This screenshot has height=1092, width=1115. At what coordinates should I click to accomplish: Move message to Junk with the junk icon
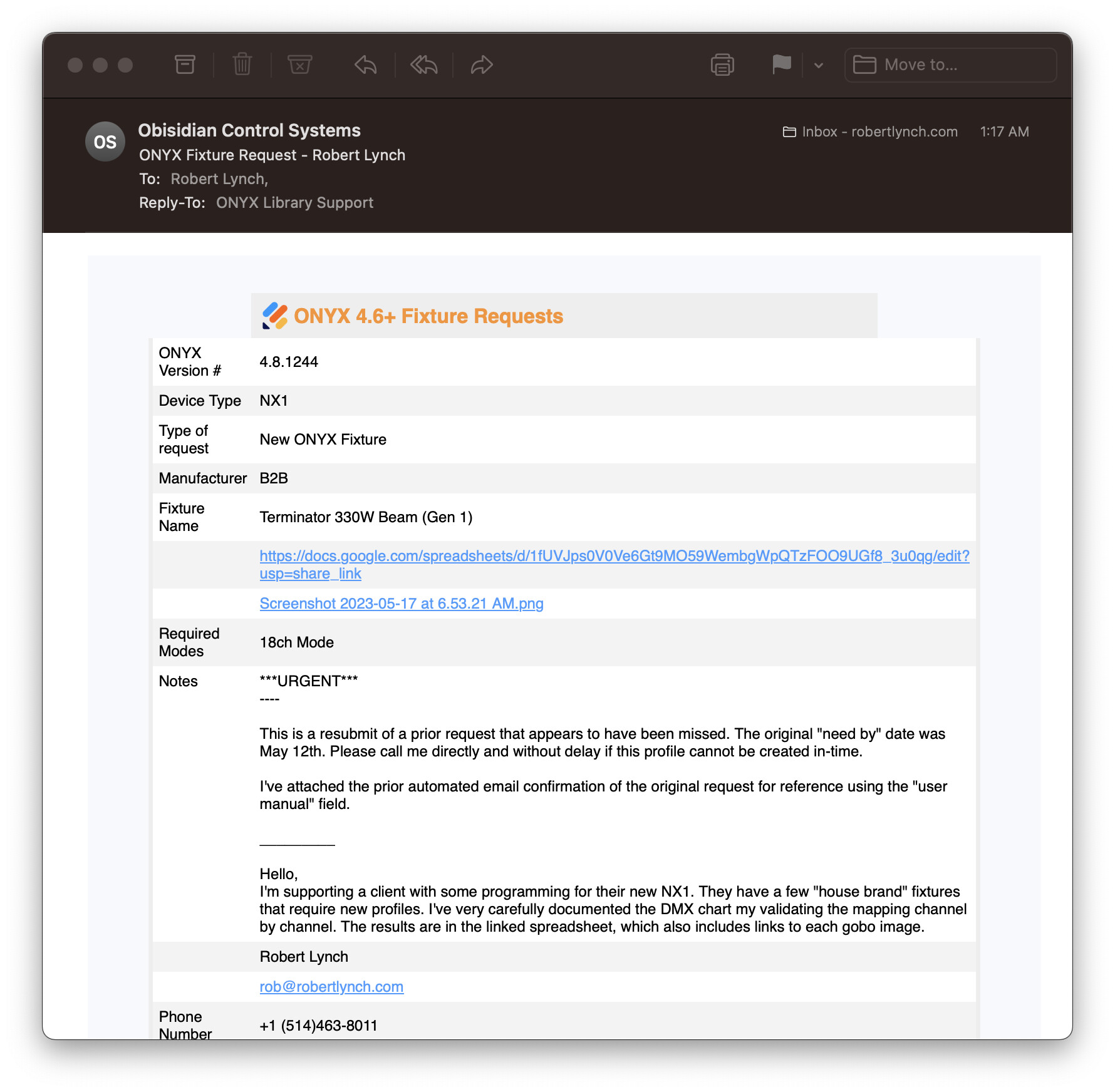[300, 64]
